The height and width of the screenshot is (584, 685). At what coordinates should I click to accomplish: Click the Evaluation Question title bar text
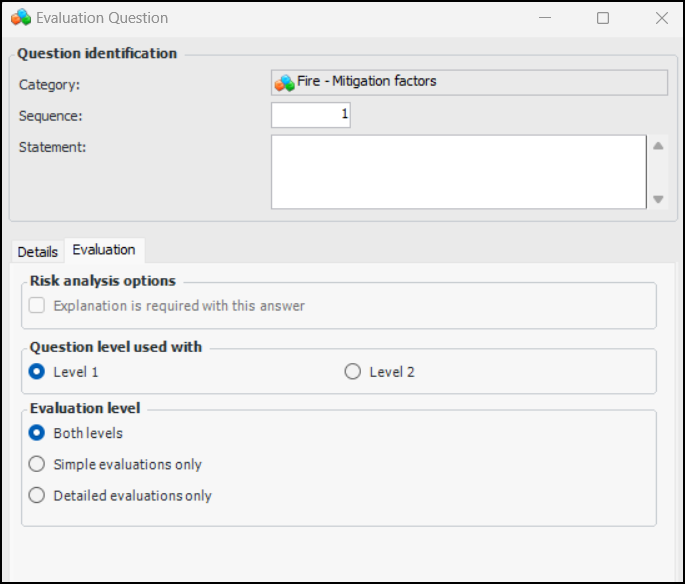[102, 18]
